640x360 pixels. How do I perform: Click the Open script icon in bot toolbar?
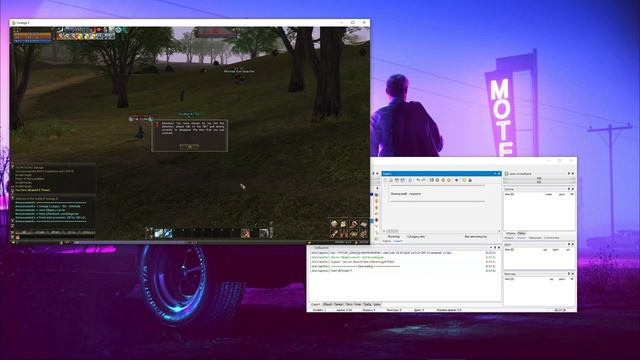coord(391,180)
